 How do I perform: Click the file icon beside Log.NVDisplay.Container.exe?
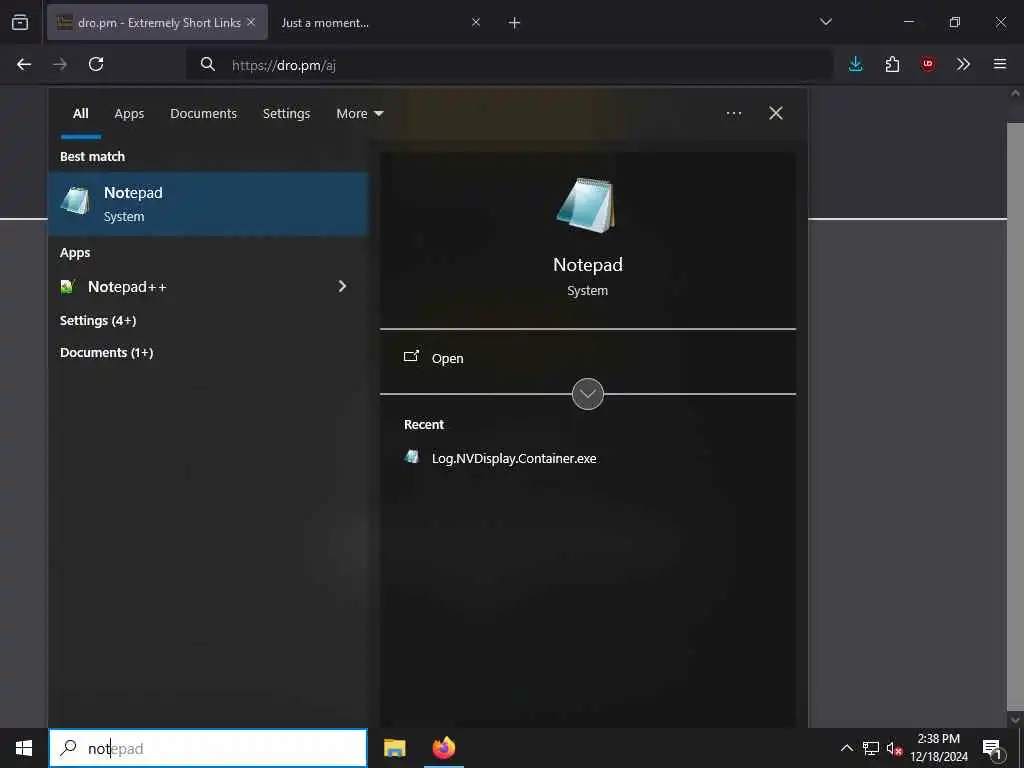(411, 457)
